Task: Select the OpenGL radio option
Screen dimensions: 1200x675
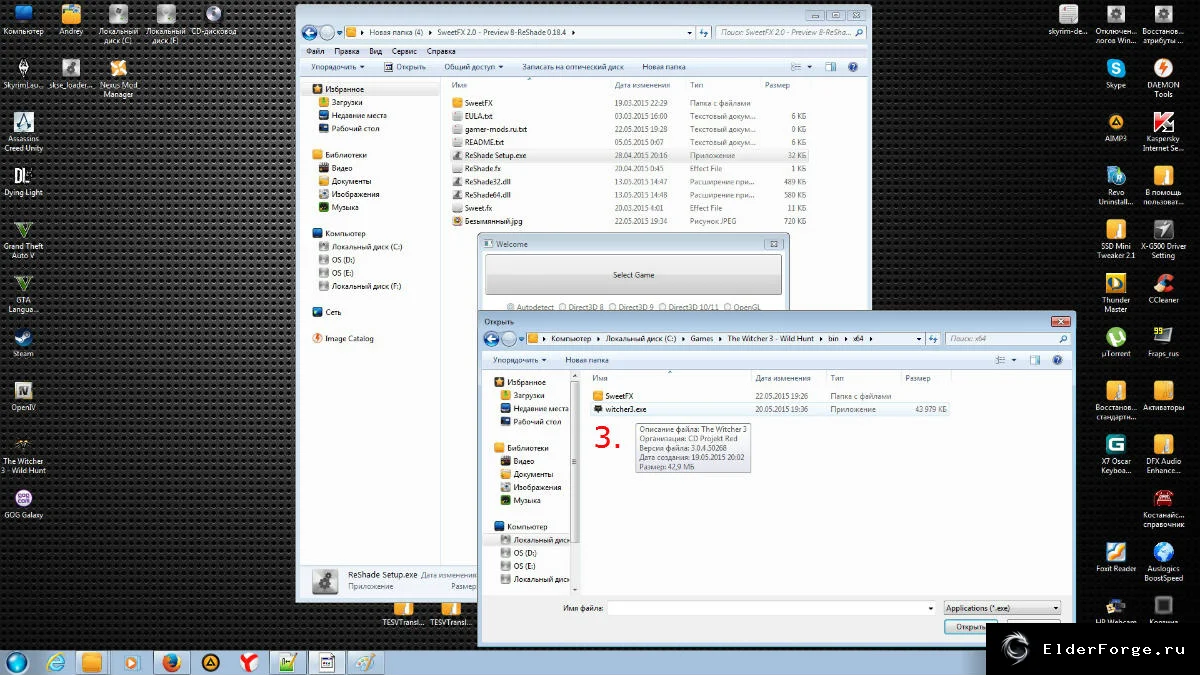Action: (x=743, y=307)
